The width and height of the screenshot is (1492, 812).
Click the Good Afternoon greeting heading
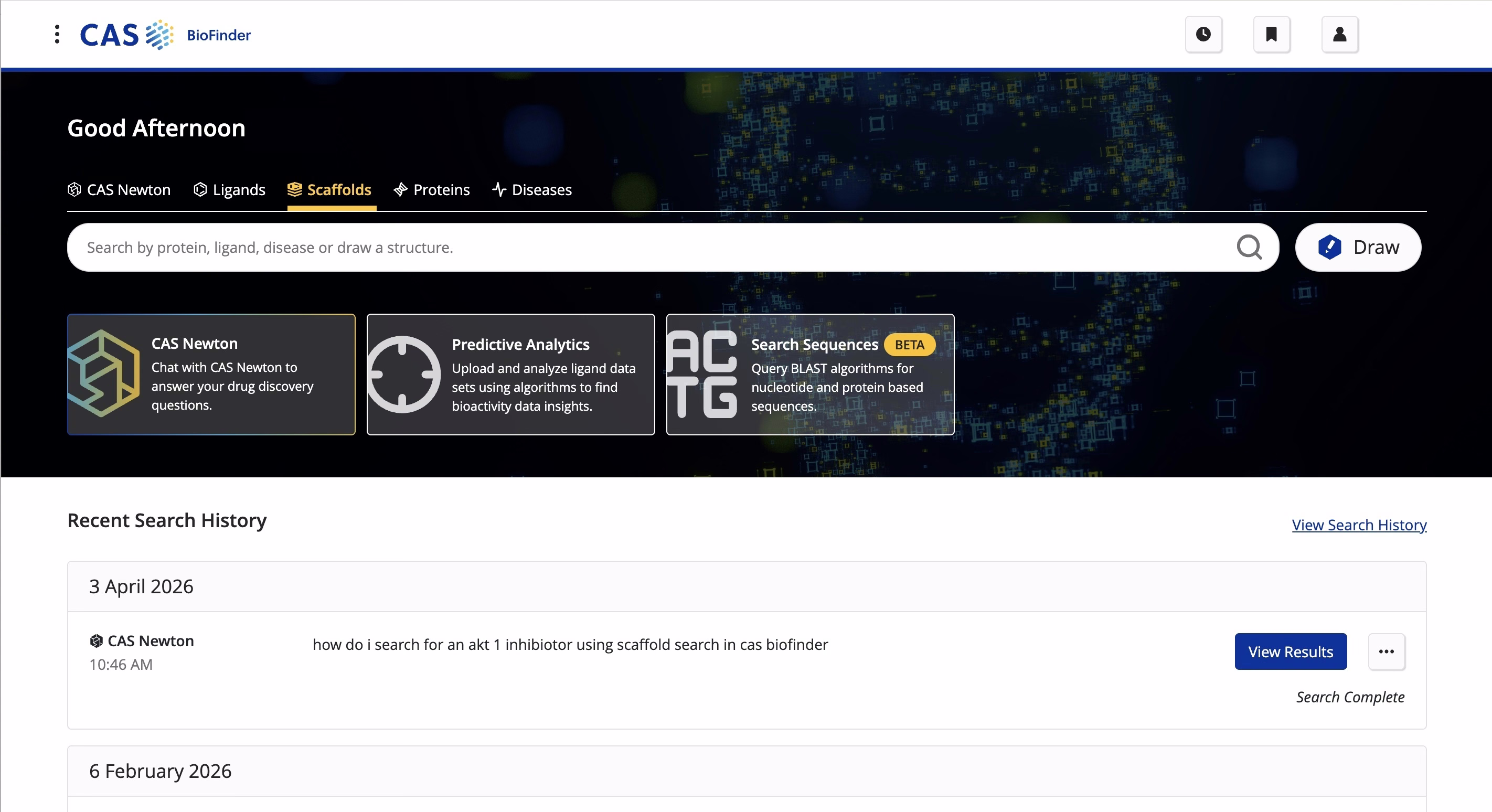coord(156,129)
